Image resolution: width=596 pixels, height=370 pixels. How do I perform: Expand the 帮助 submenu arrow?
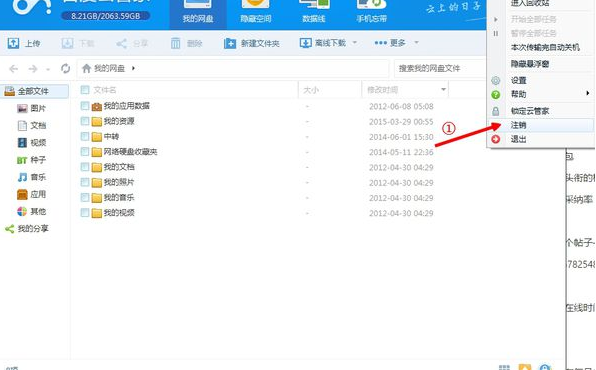pos(588,93)
